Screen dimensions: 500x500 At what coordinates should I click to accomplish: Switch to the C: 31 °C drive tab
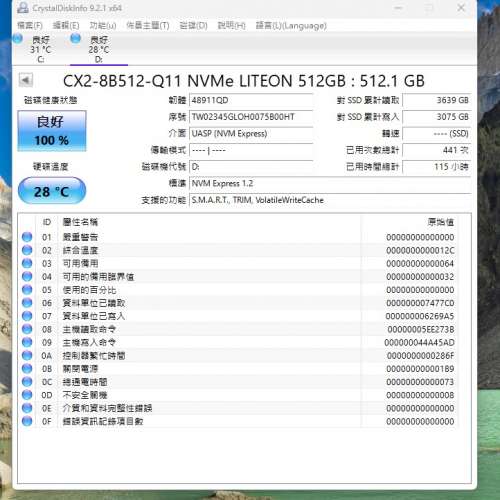point(41,49)
